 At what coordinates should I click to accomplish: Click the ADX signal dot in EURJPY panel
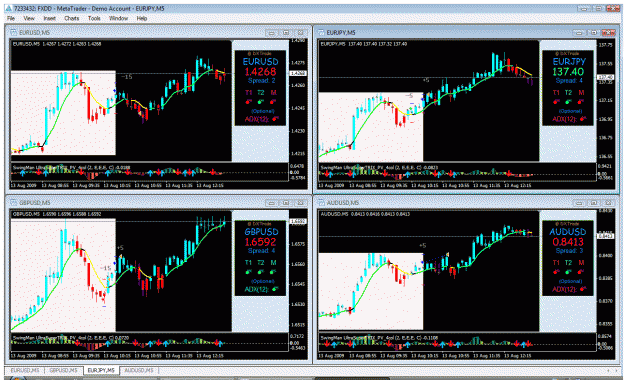coord(583,119)
